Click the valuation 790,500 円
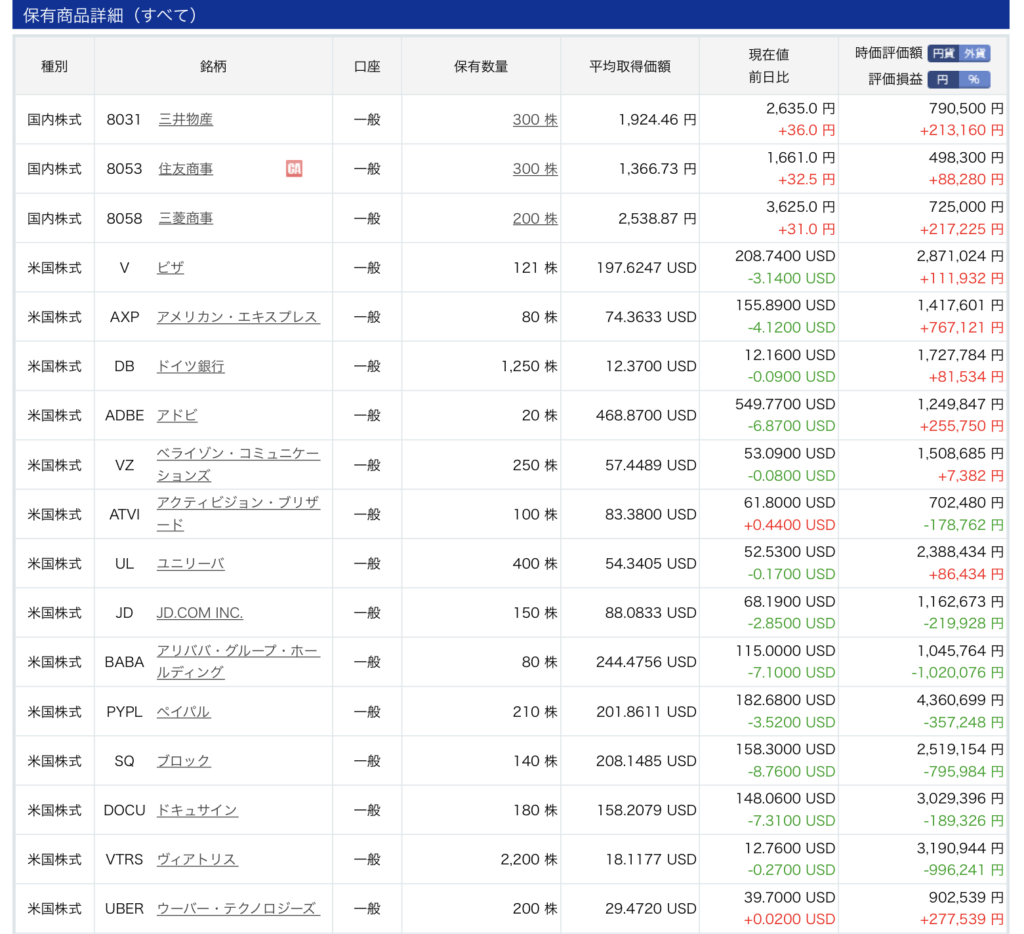Image resolution: width=1024 pixels, height=934 pixels. click(x=966, y=108)
